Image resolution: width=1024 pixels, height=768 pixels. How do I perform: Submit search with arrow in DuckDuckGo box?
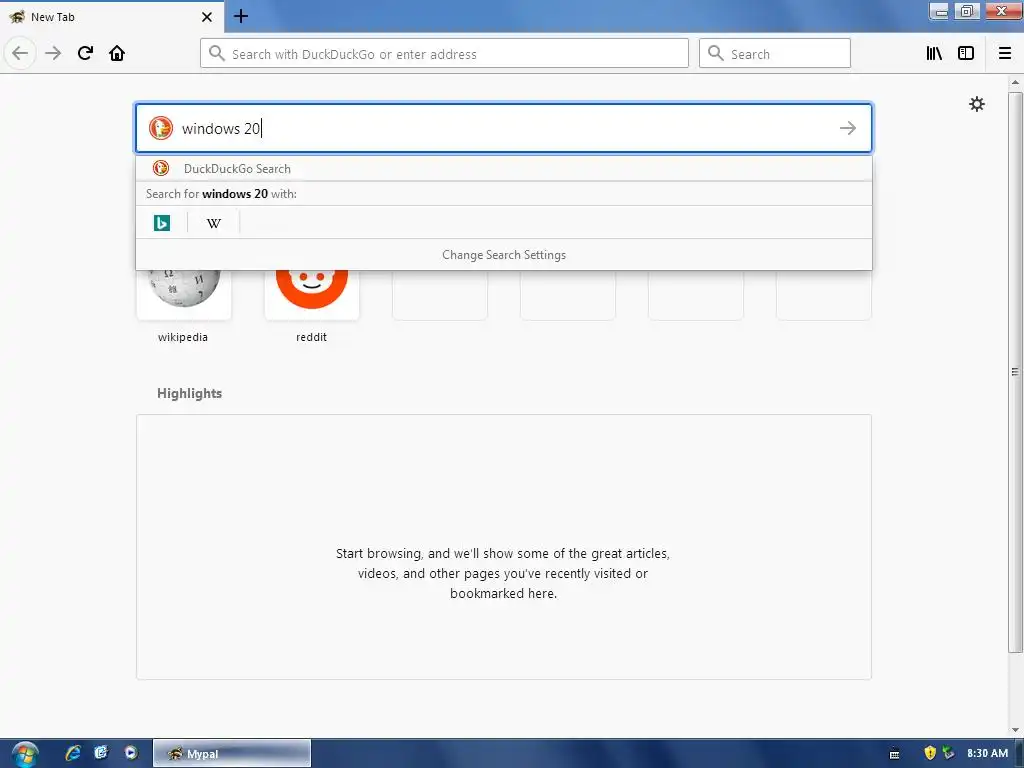point(848,128)
